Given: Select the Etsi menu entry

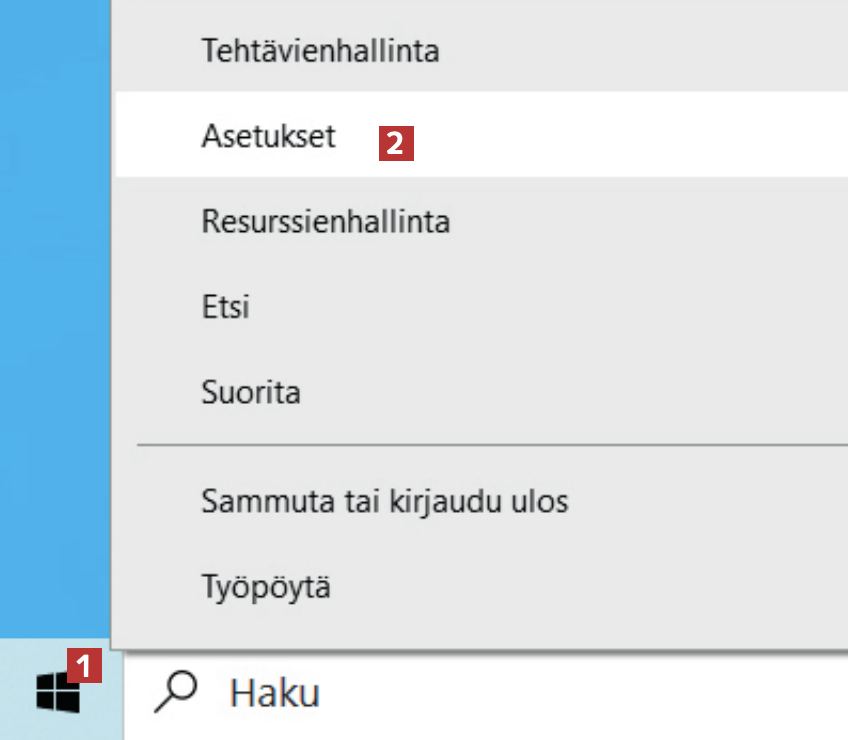Looking at the screenshot, I should (225, 306).
